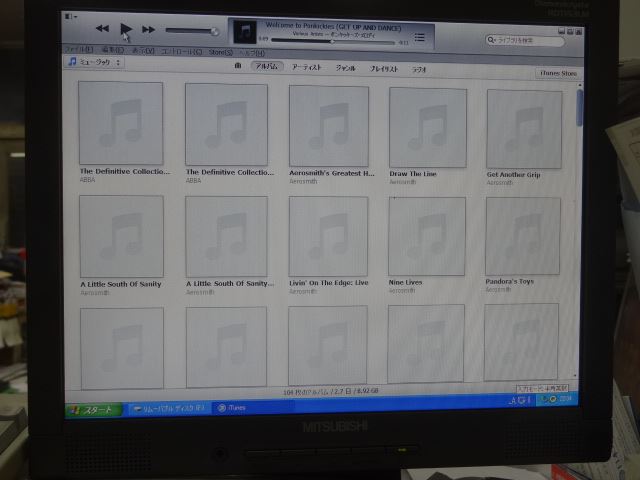
Task: Click the Next track fast-forward button
Action: (x=148, y=29)
